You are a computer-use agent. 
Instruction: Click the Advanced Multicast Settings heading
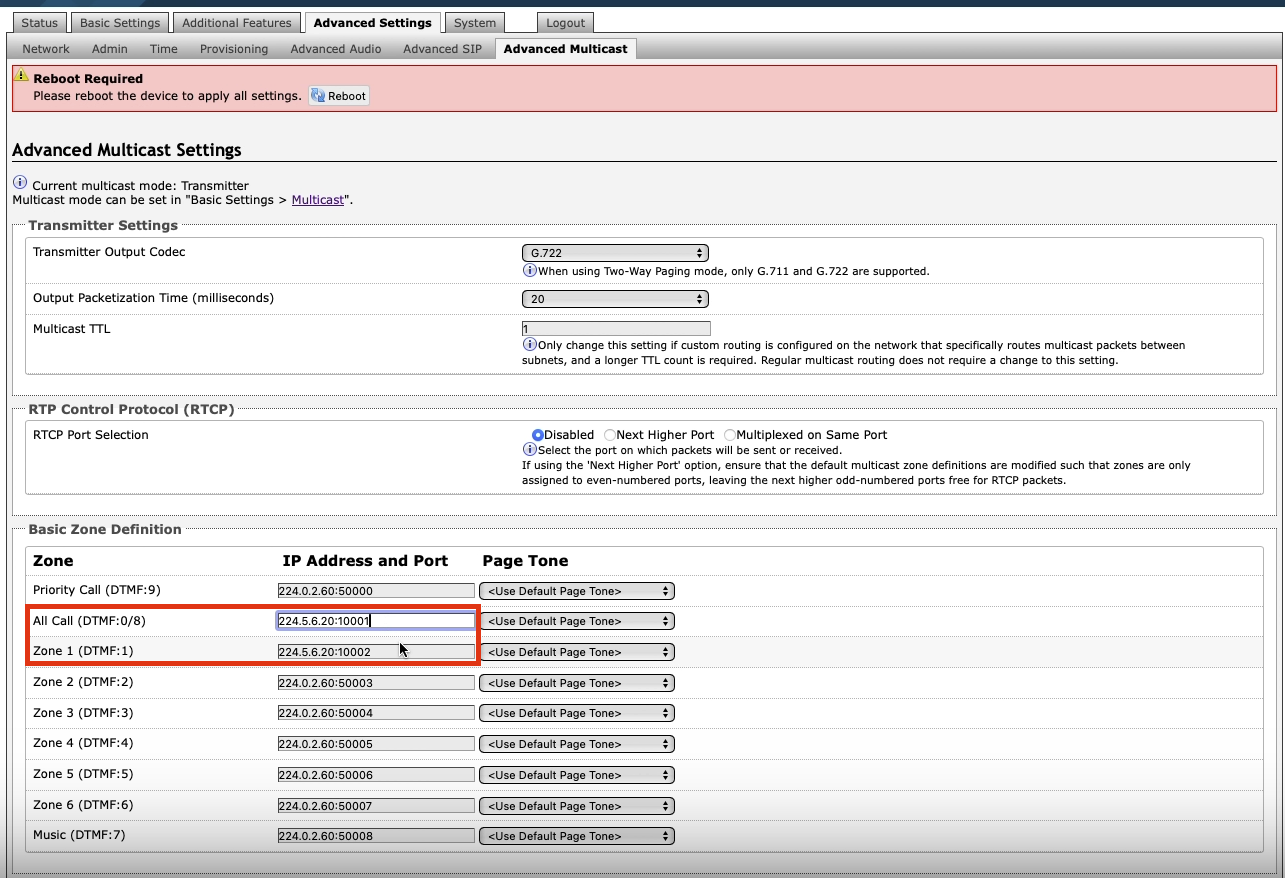pos(127,150)
